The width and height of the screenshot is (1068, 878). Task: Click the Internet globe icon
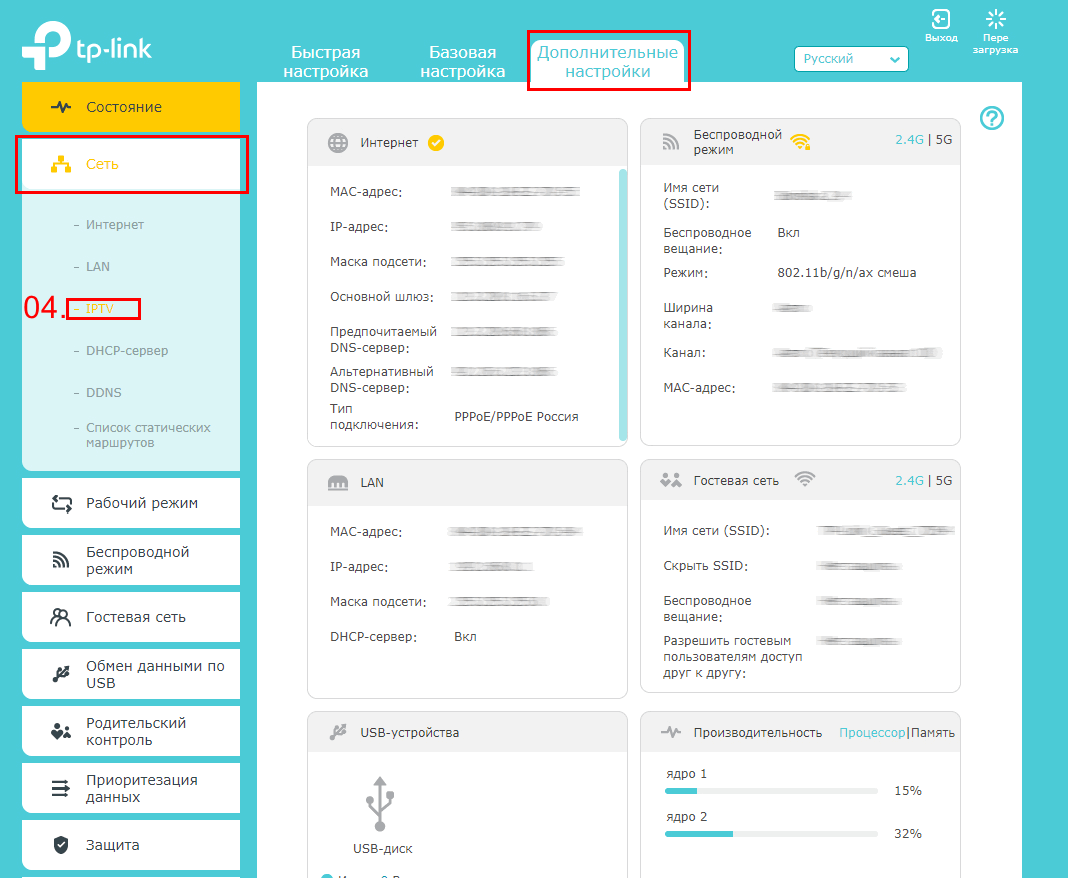click(x=338, y=143)
